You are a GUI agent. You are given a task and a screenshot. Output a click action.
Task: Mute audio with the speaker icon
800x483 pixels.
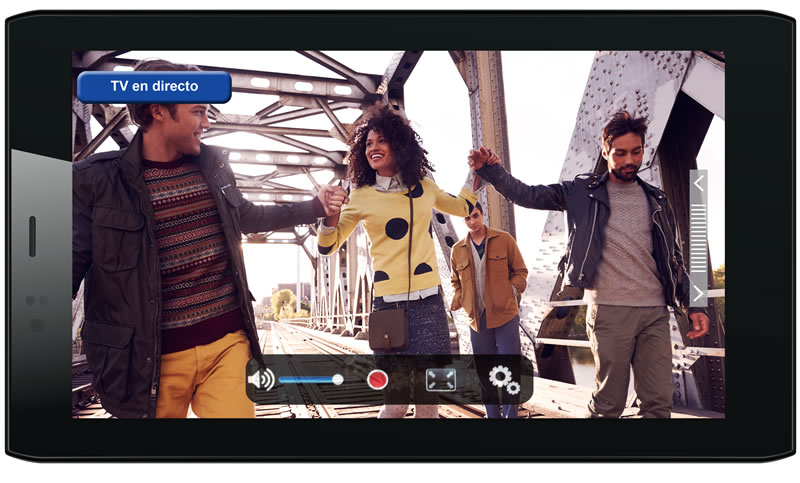click(261, 379)
